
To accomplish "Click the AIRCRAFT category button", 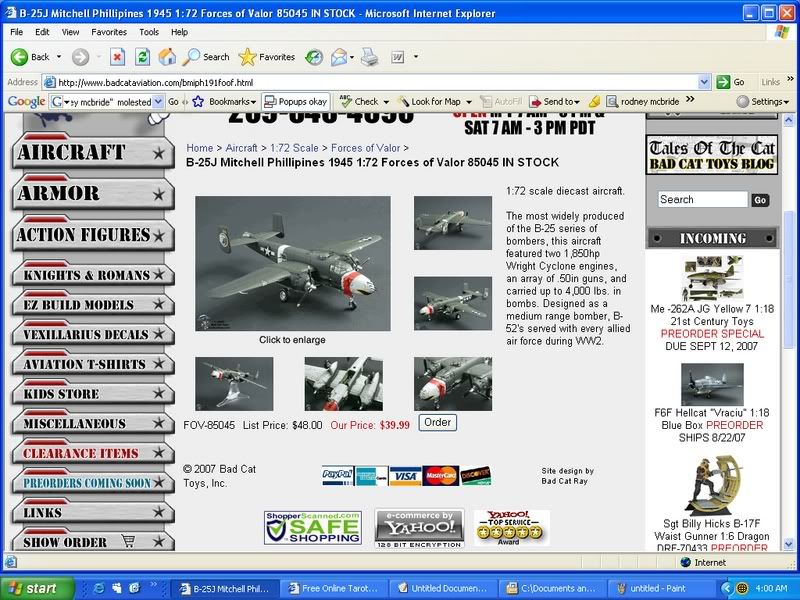I will [93, 151].
